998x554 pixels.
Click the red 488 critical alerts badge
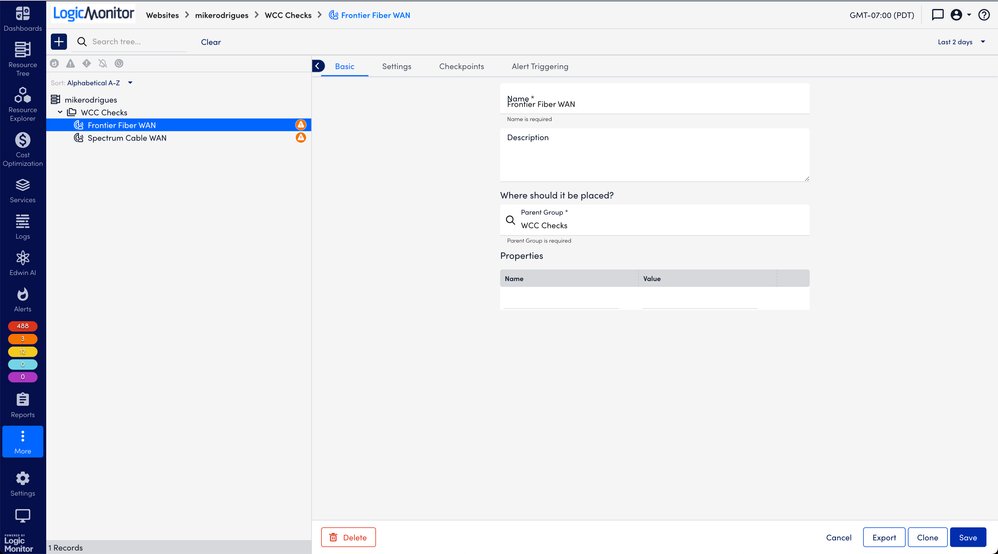[22, 326]
